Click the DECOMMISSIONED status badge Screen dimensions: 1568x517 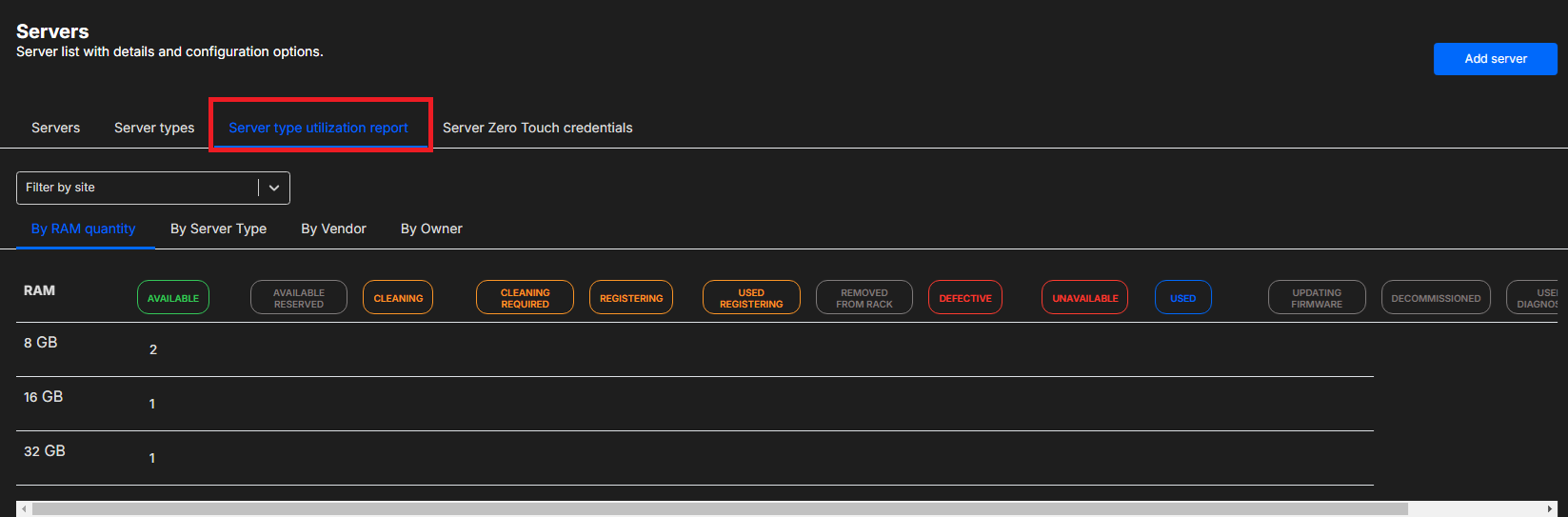click(x=1436, y=298)
